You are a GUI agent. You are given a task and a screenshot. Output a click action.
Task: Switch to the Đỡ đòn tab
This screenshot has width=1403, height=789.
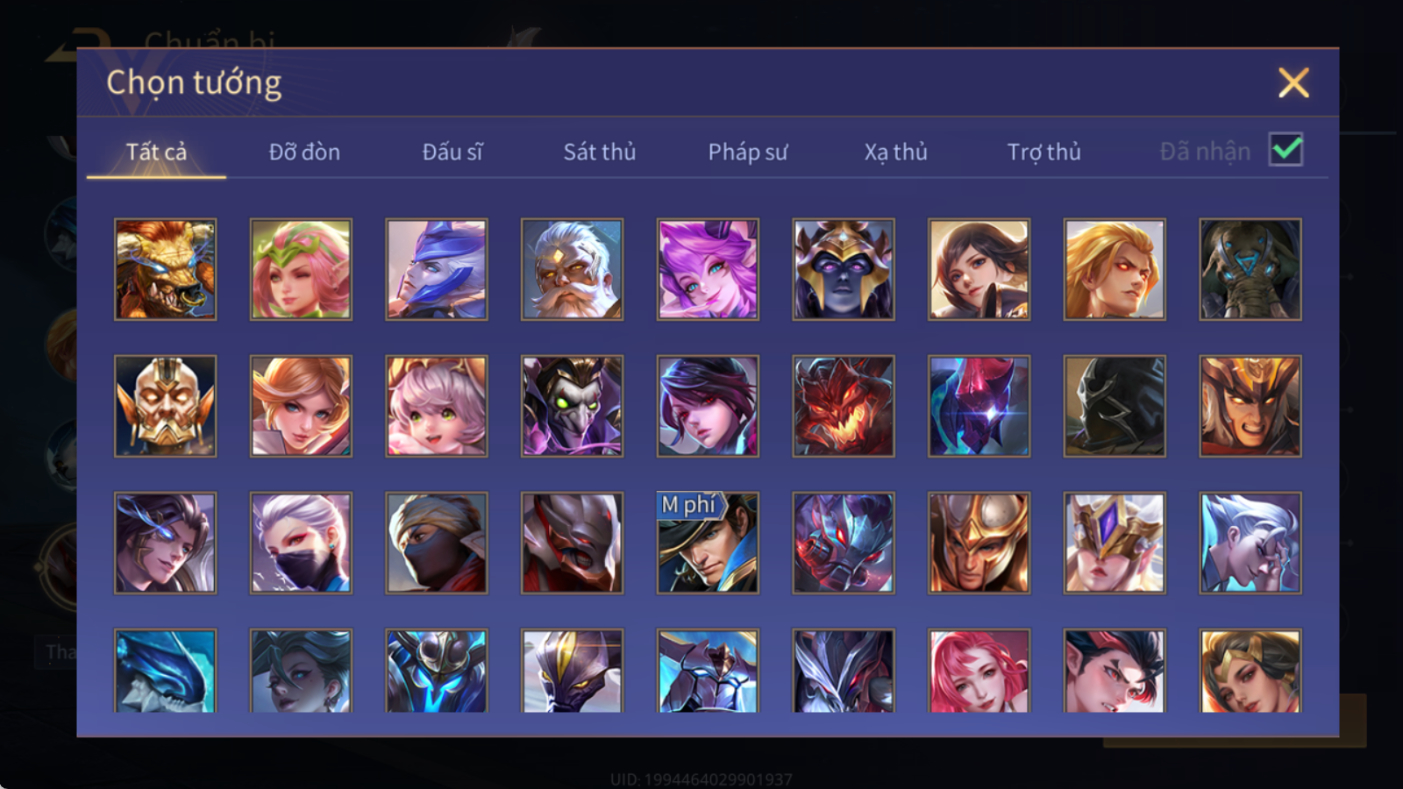pyautogui.click(x=304, y=152)
